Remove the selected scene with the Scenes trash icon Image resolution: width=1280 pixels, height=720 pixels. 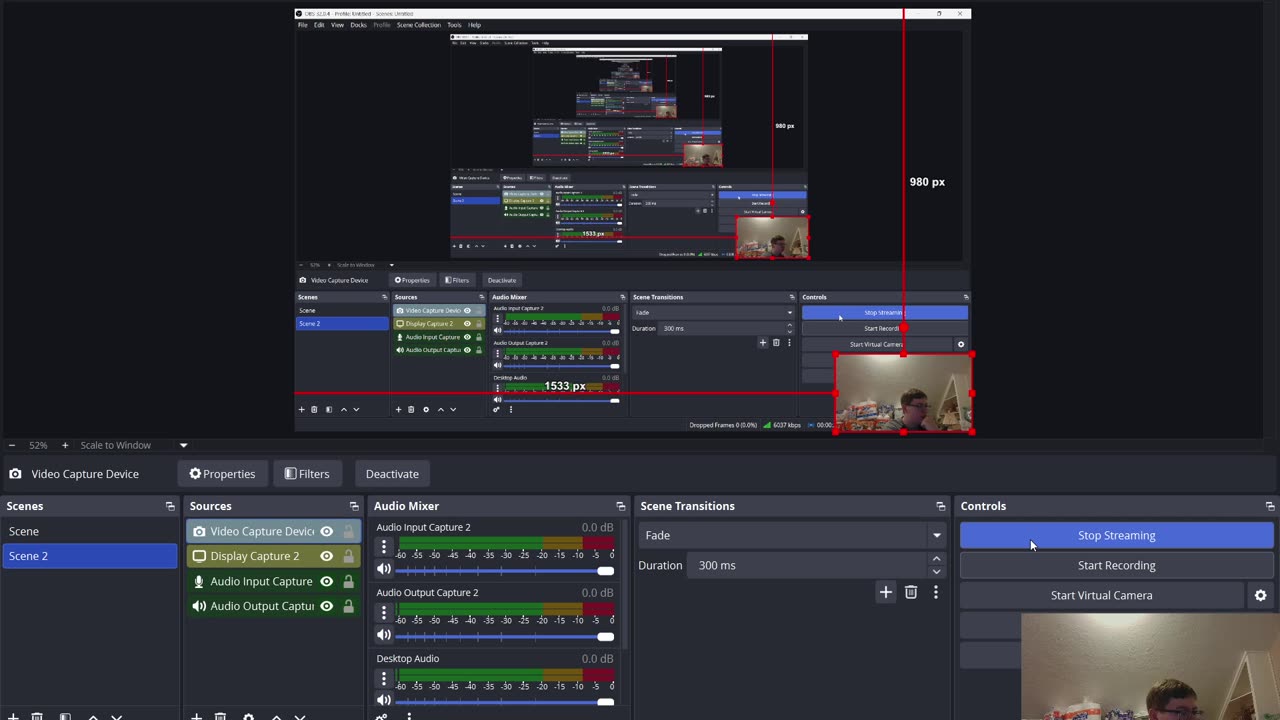(x=37, y=716)
